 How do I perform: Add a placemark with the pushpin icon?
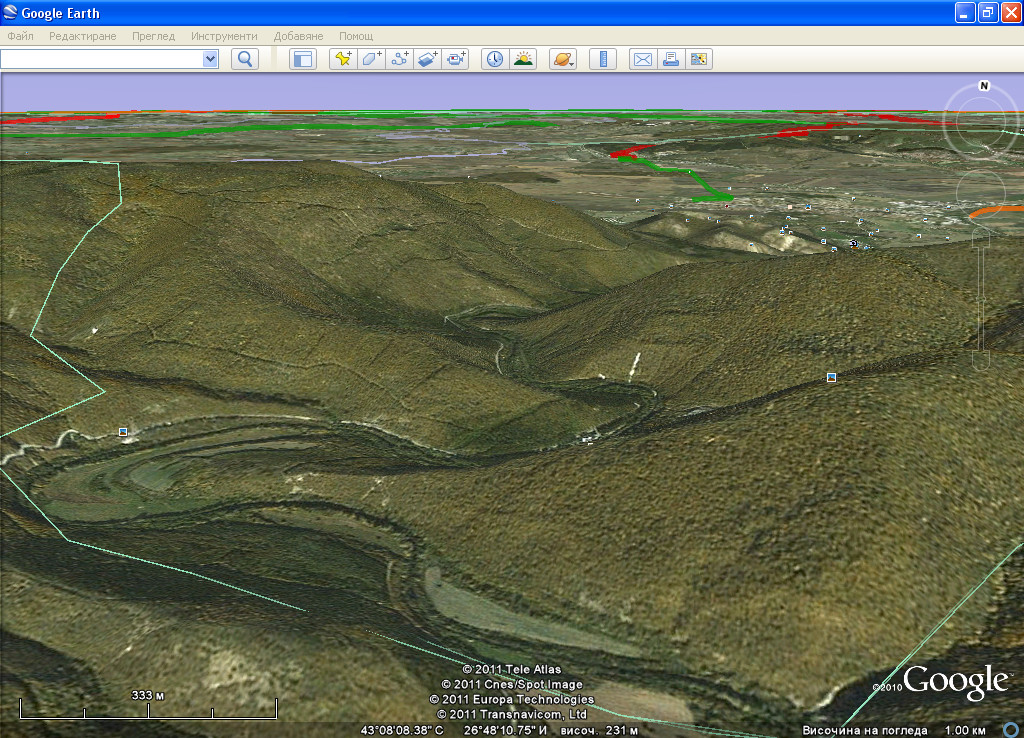click(x=343, y=59)
